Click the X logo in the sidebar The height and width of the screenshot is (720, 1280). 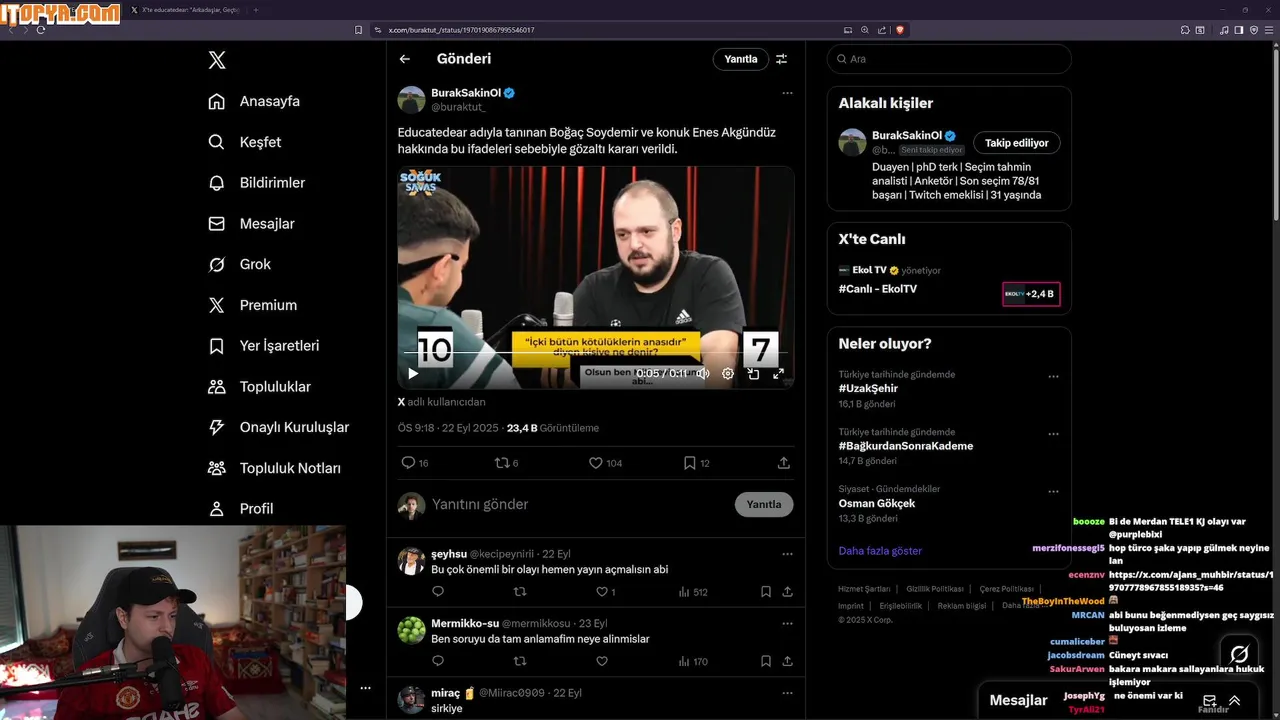coord(217,60)
